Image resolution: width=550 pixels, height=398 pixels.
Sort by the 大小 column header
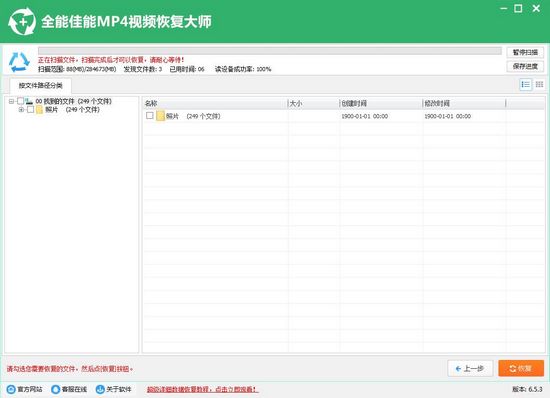(313, 103)
